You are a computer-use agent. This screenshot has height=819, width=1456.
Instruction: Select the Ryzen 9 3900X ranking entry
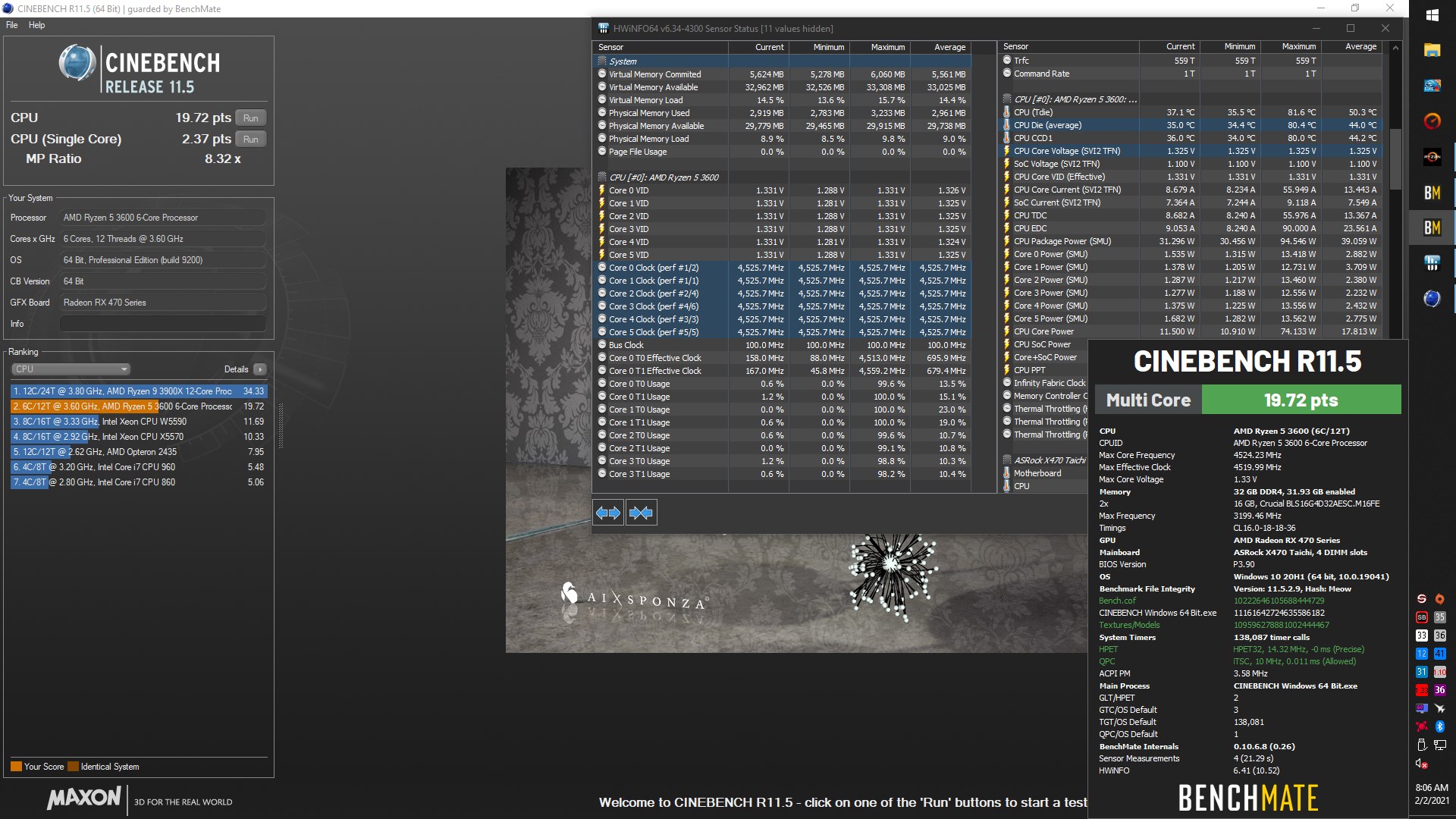click(139, 391)
